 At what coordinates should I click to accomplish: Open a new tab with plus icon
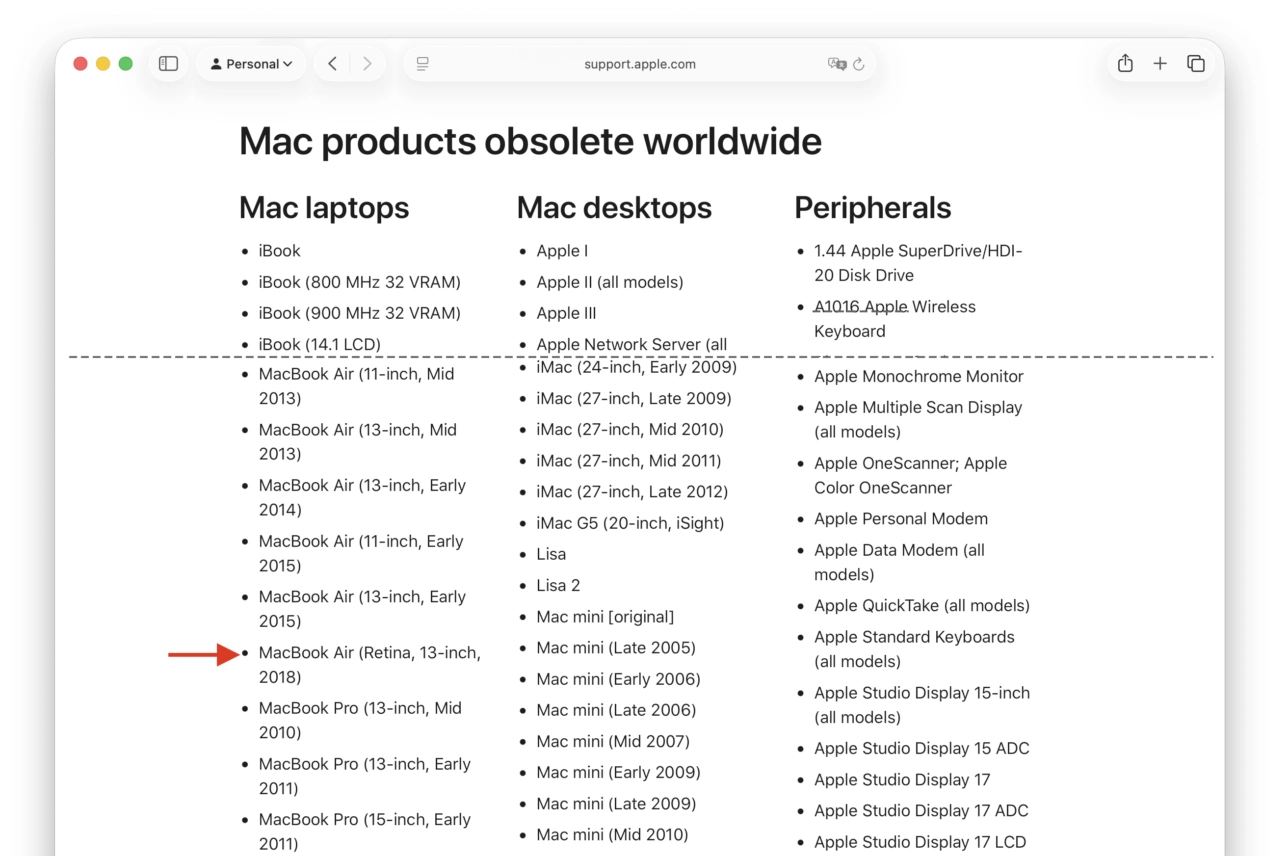tap(1160, 64)
